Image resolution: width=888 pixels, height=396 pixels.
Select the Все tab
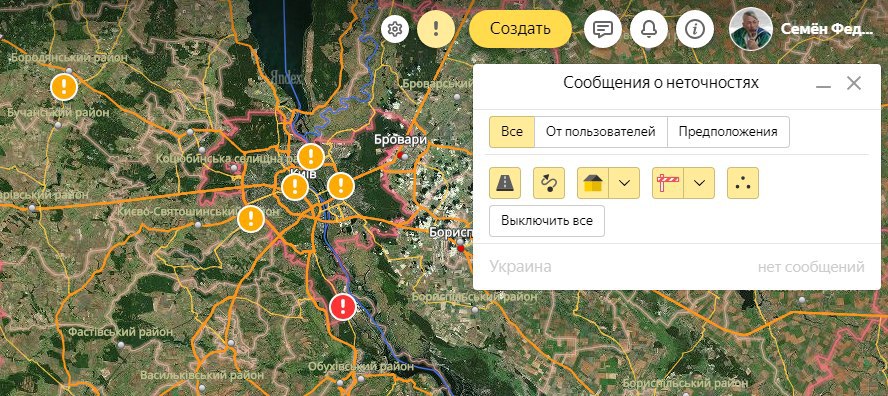[x=512, y=132]
